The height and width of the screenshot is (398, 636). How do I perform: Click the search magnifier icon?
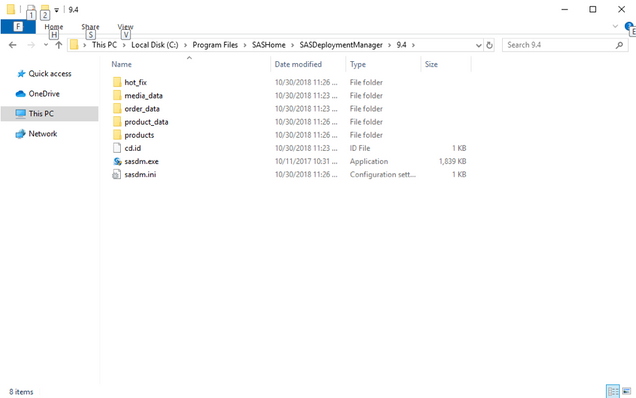(619, 45)
